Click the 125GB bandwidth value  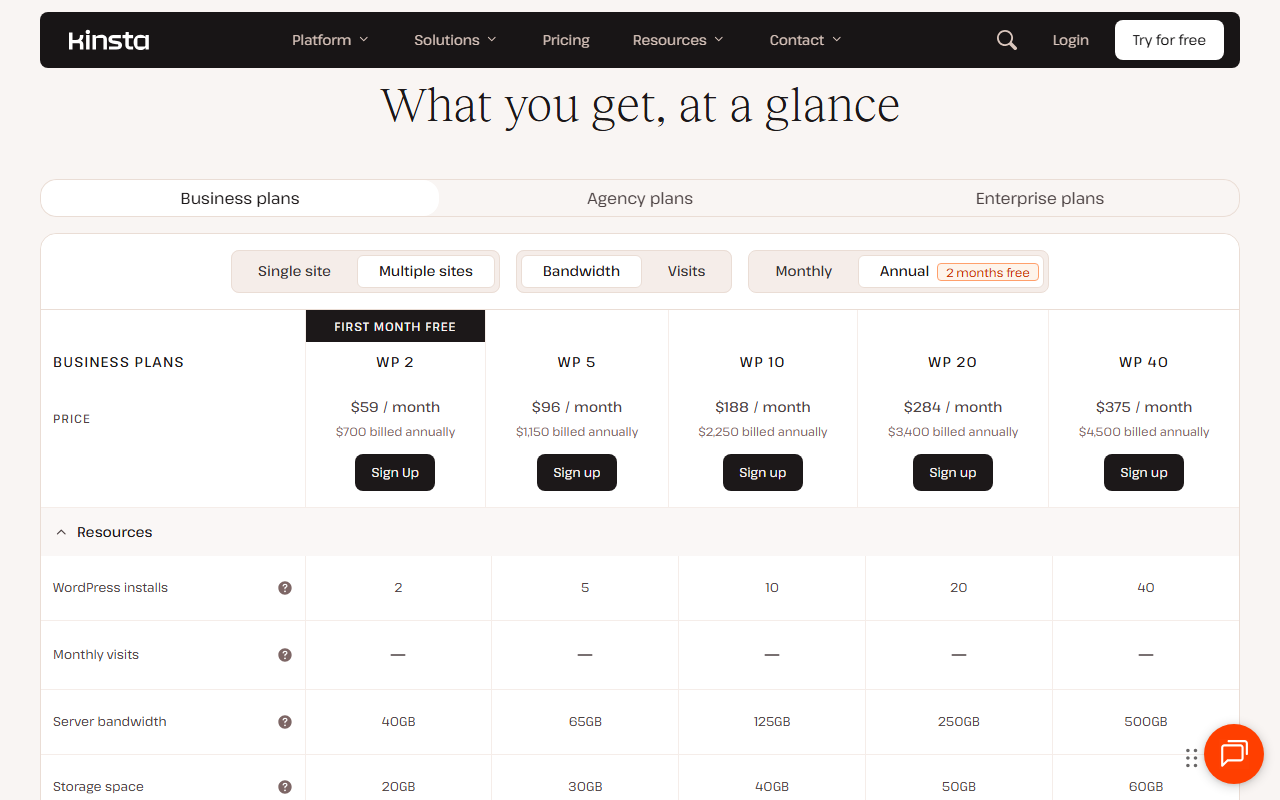coord(772,722)
